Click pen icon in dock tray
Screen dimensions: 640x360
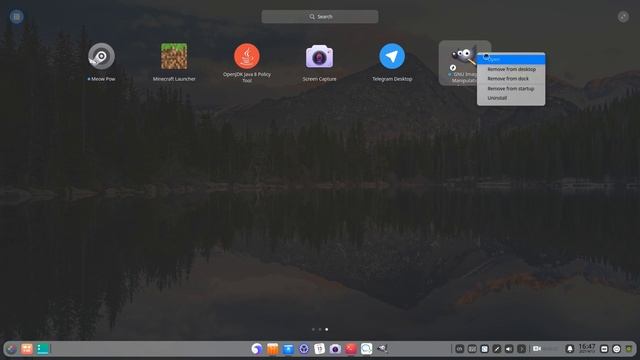click(497, 349)
